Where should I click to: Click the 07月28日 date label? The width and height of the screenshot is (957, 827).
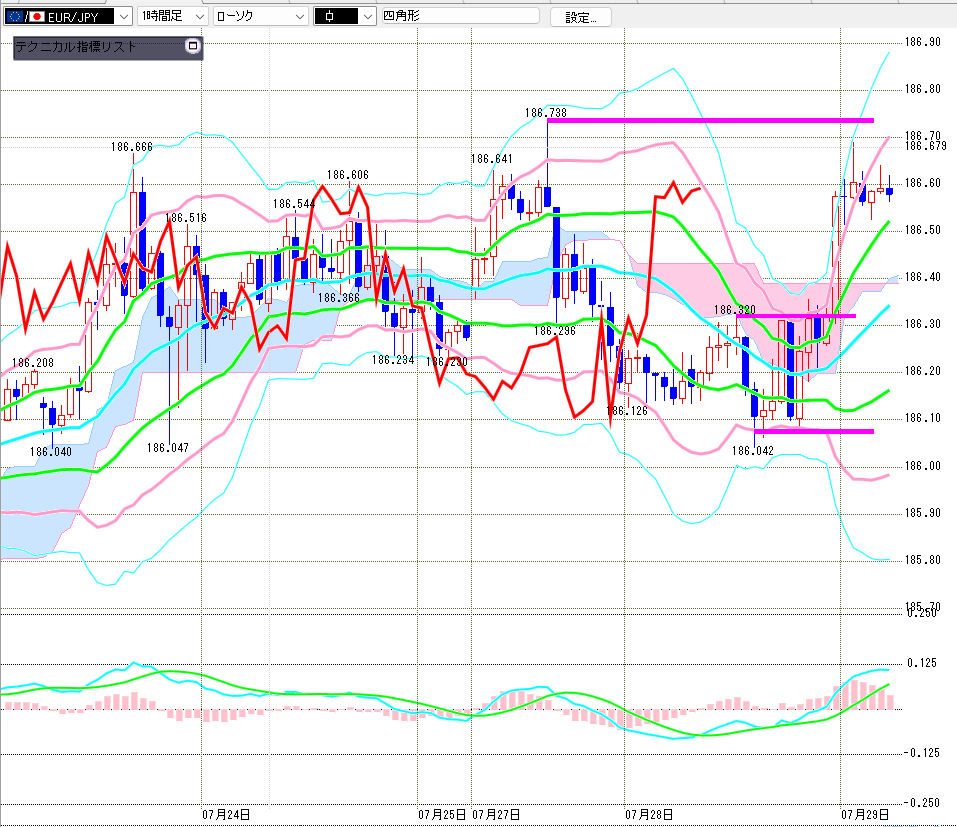click(649, 815)
